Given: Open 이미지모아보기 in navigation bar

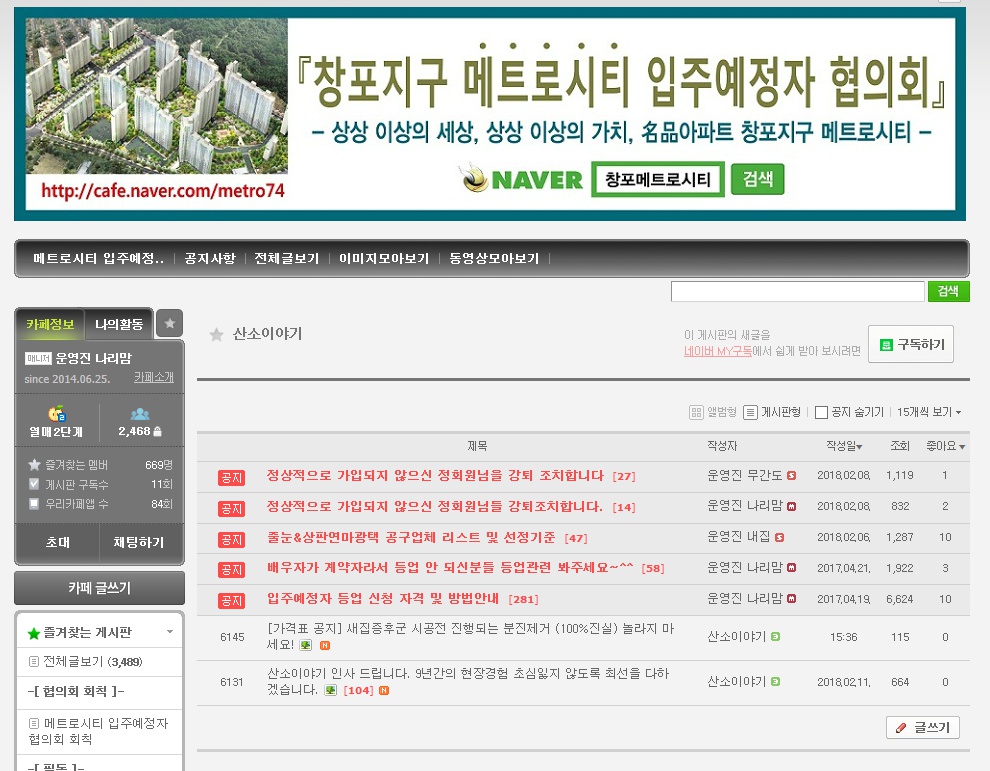Looking at the screenshot, I should point(384,258).
